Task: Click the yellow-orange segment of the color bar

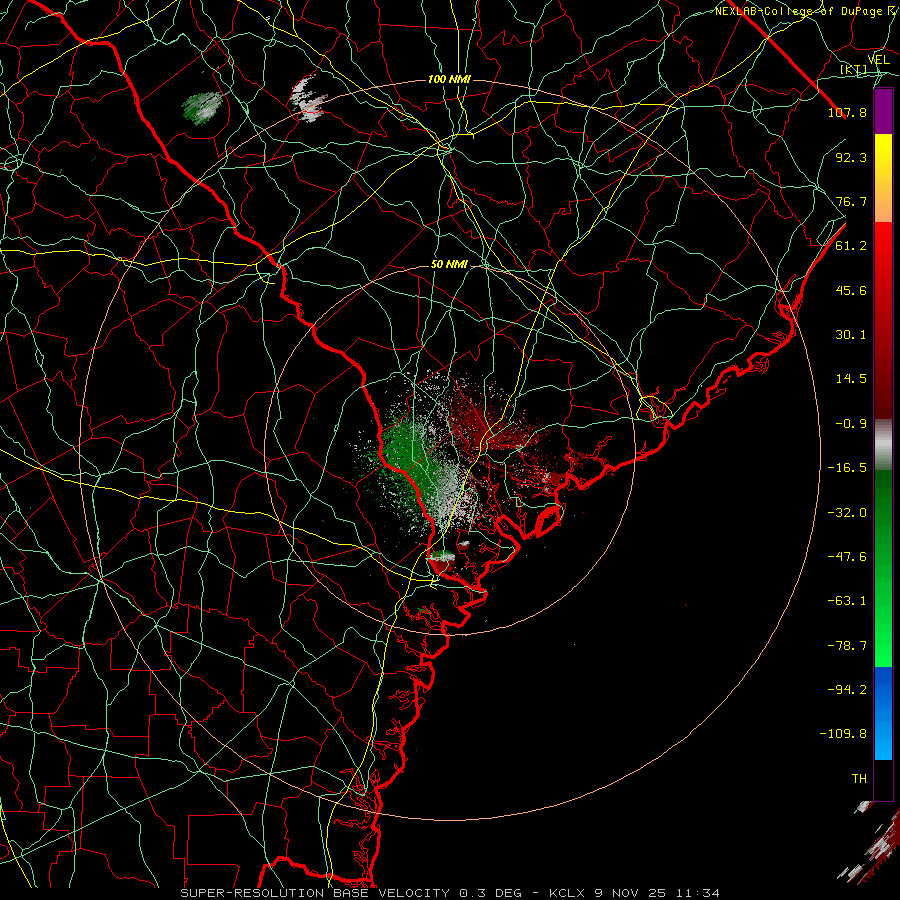Action: [x=883, y=178]
